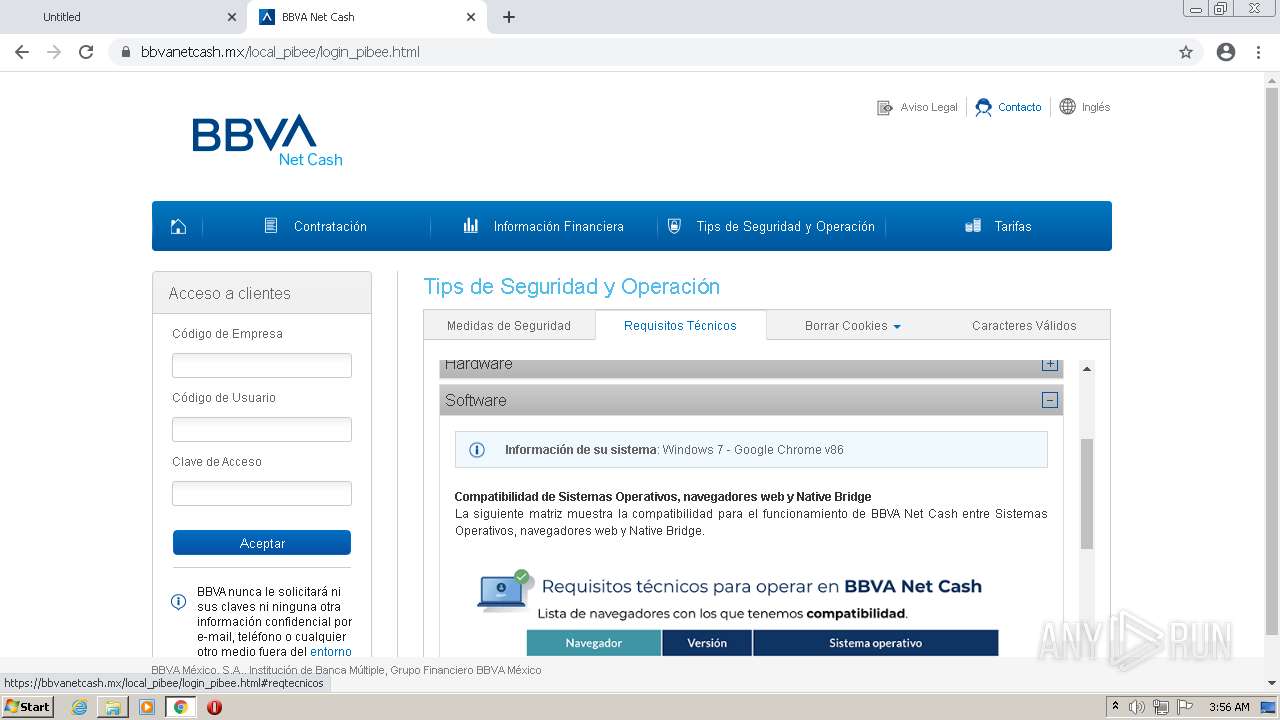Bookmark this page with star icon

[1186, 52]
